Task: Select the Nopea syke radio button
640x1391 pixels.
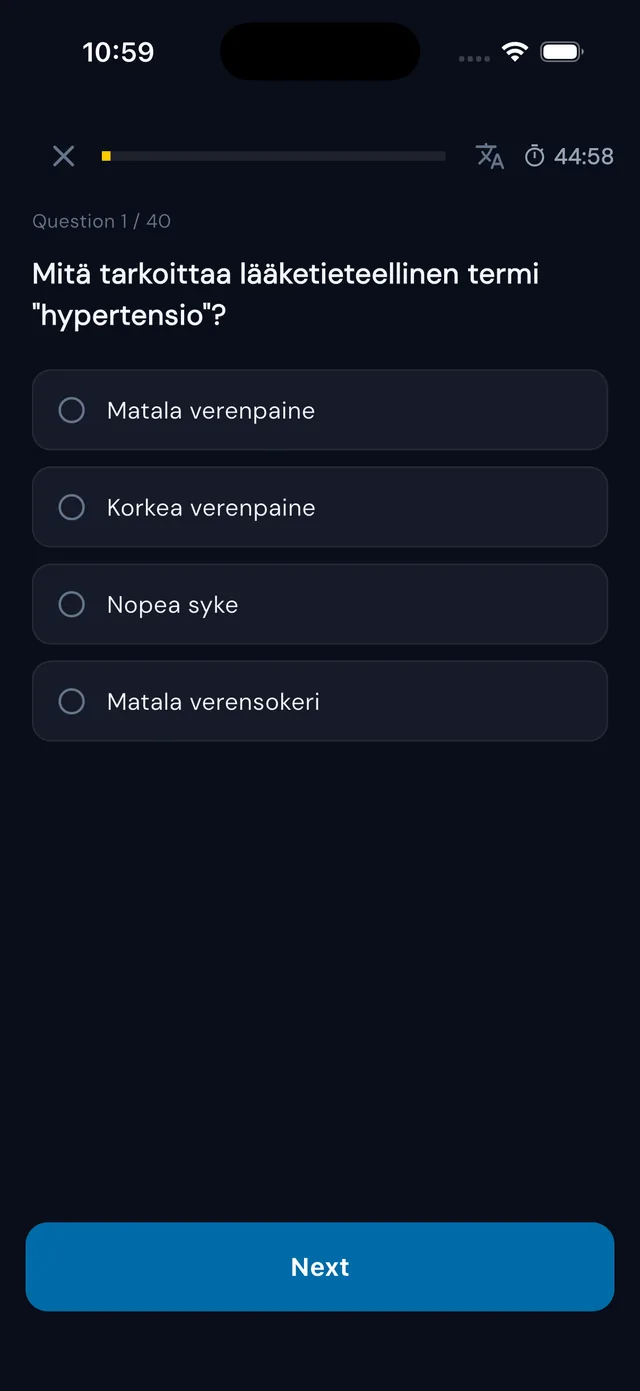Action: pos(72,604)
